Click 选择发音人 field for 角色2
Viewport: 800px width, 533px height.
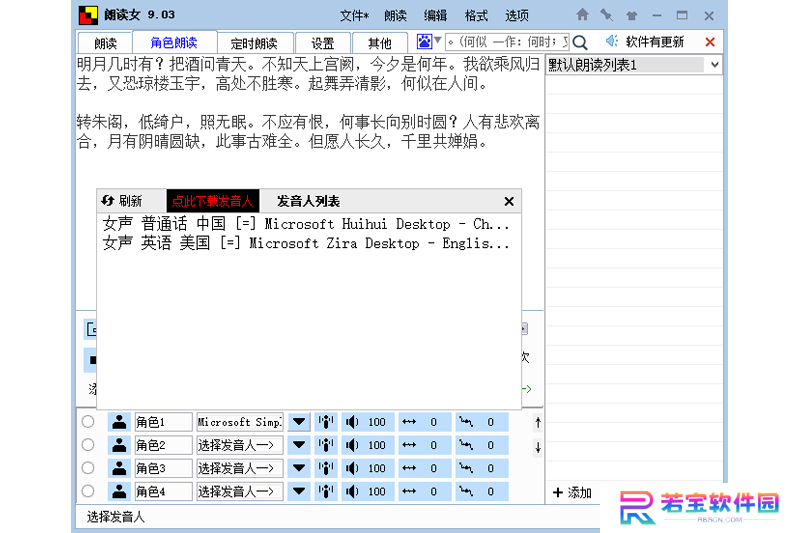click(x=240, y=445)
